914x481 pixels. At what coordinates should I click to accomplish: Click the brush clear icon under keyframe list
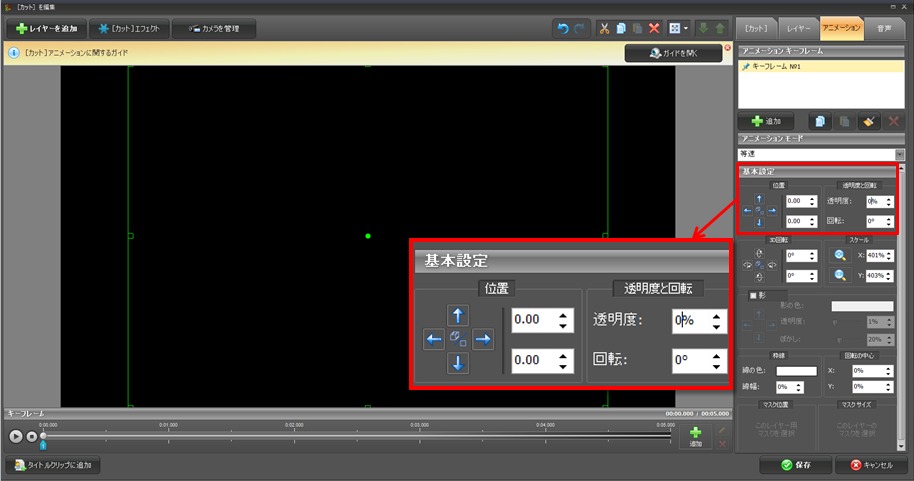point(869,121)
